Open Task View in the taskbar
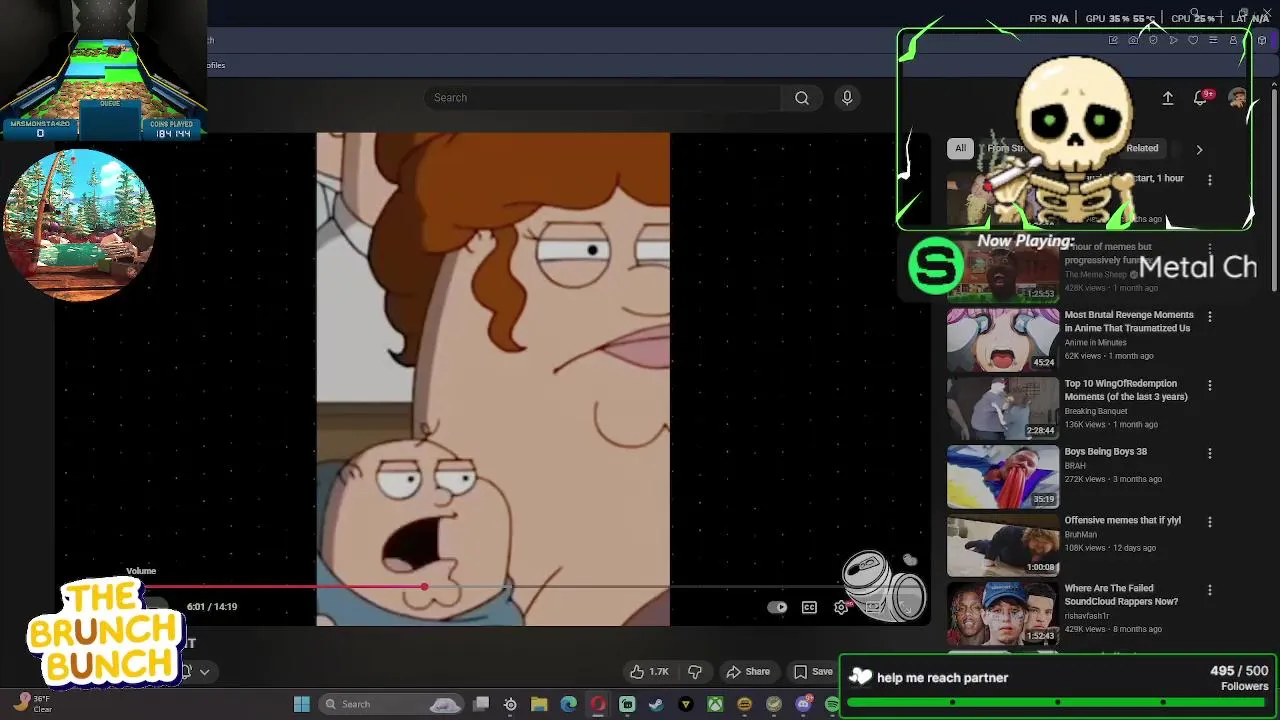 point(481,704)
